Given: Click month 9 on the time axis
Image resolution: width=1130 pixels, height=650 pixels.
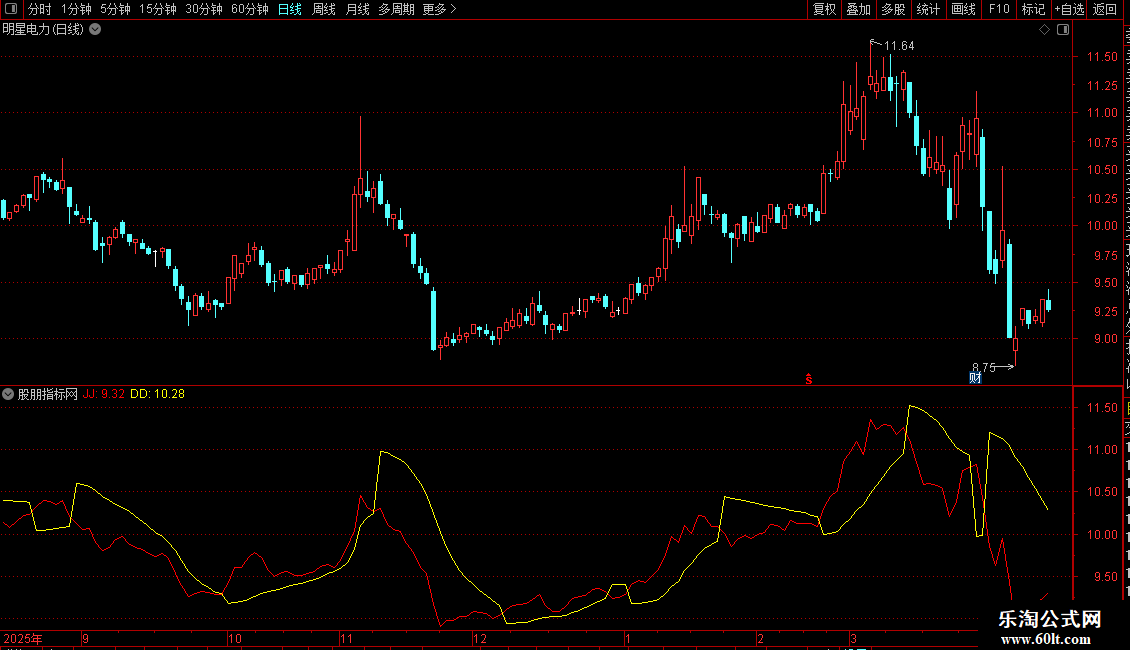Looking at the screenshot, I should click(x=86, y=638).
